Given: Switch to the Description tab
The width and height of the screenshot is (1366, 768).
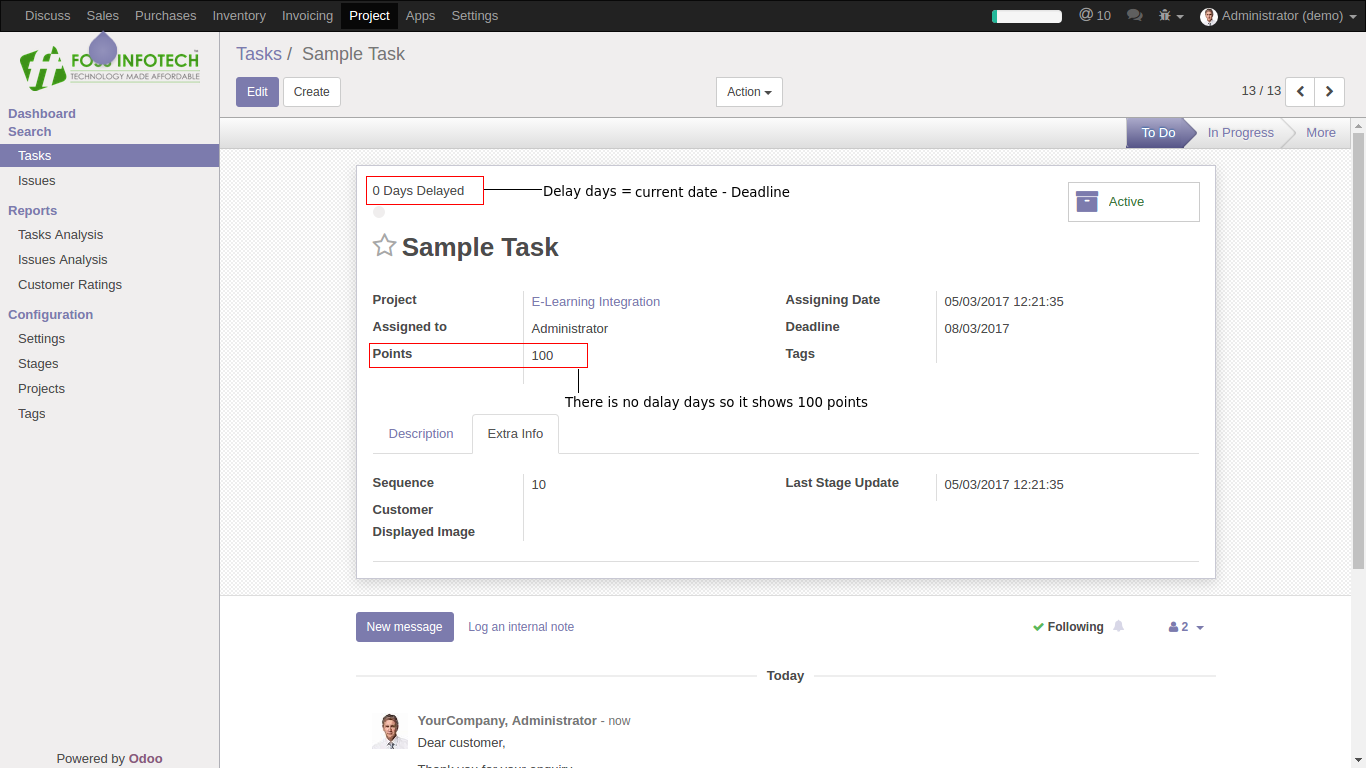Looking at the screenshot, I should [x=421, y=434].
